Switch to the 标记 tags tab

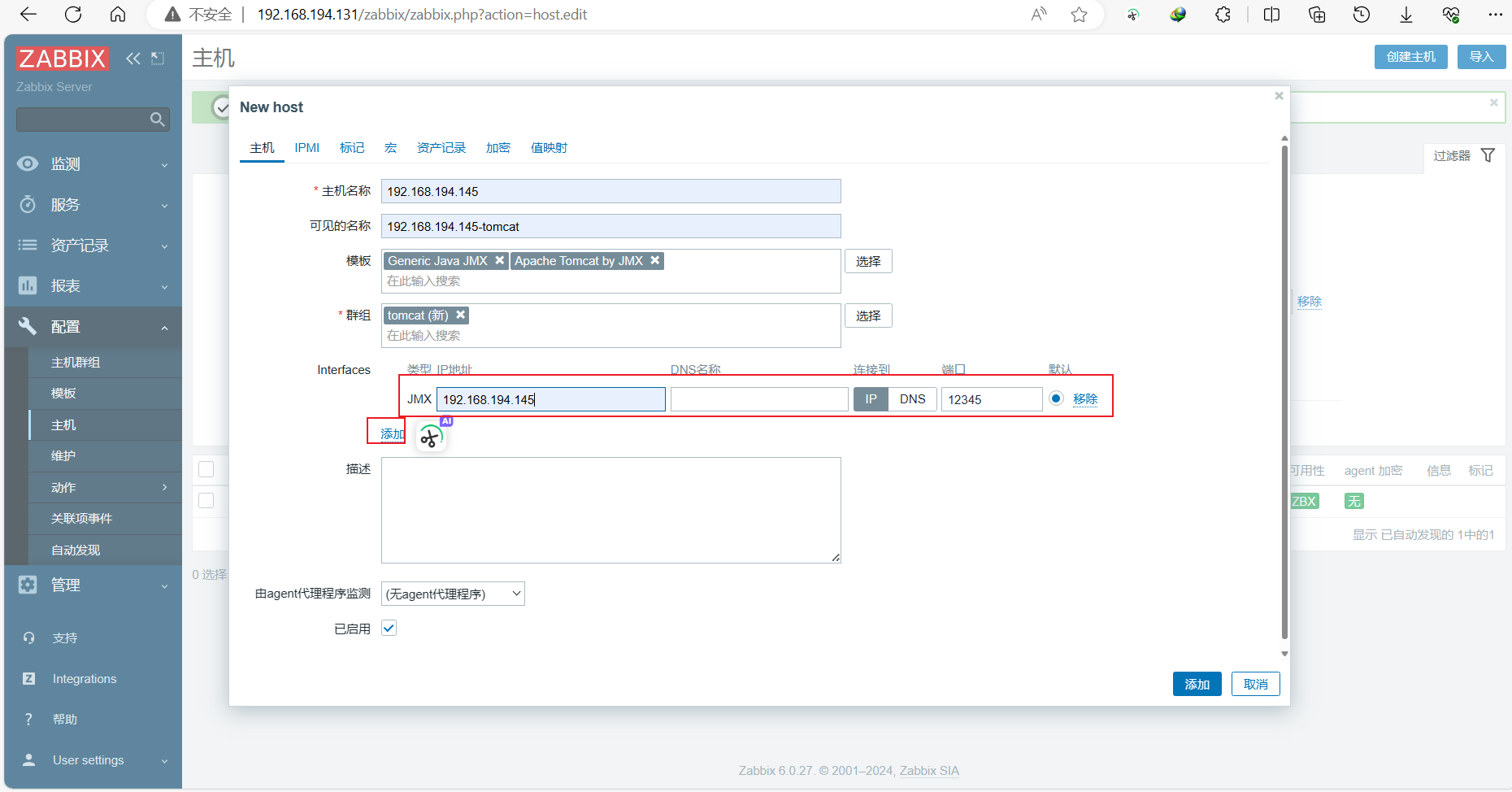pyautogui.click(x=352, y=148)
